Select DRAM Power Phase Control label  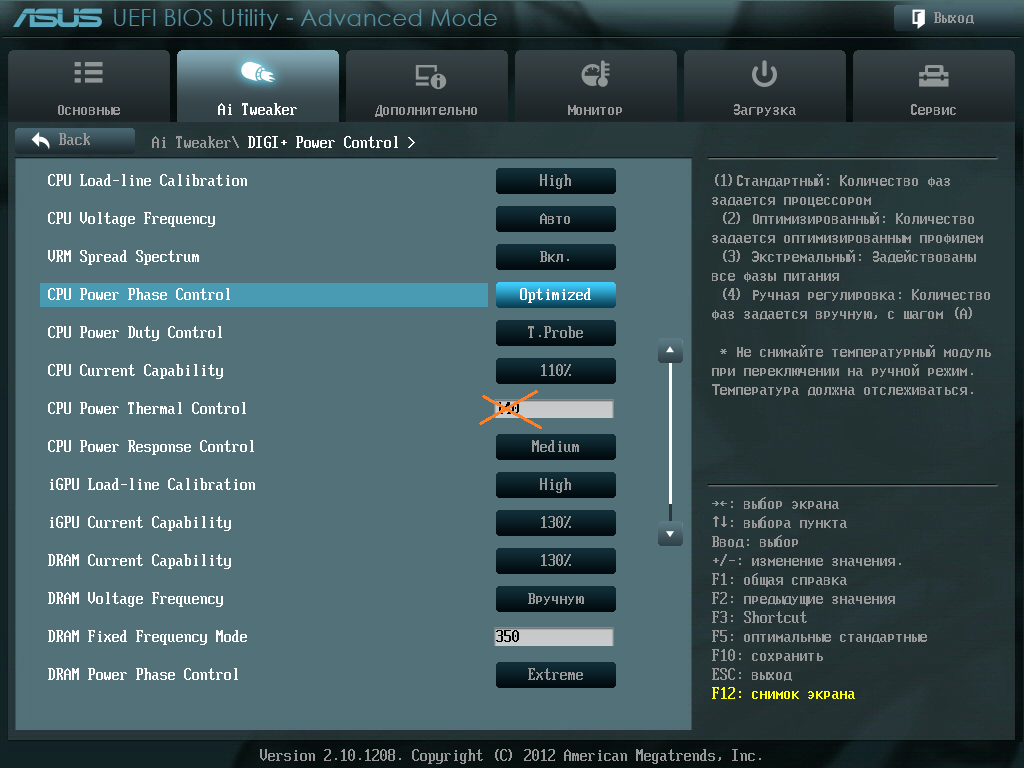point(143,675)
